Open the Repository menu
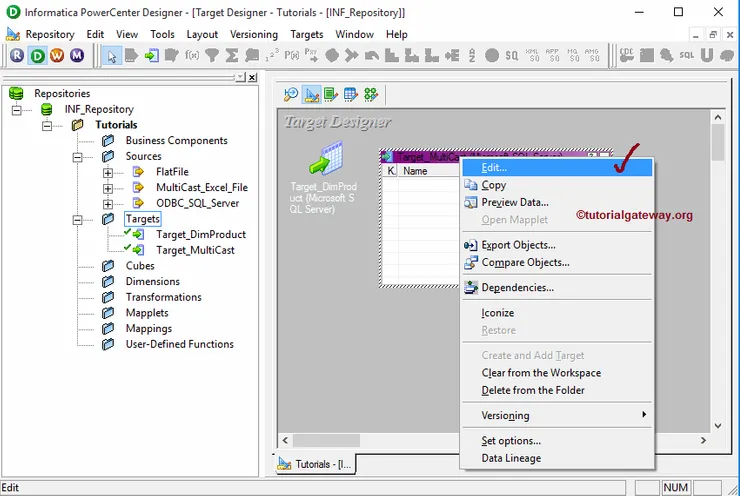 click(x=50, y=34)
